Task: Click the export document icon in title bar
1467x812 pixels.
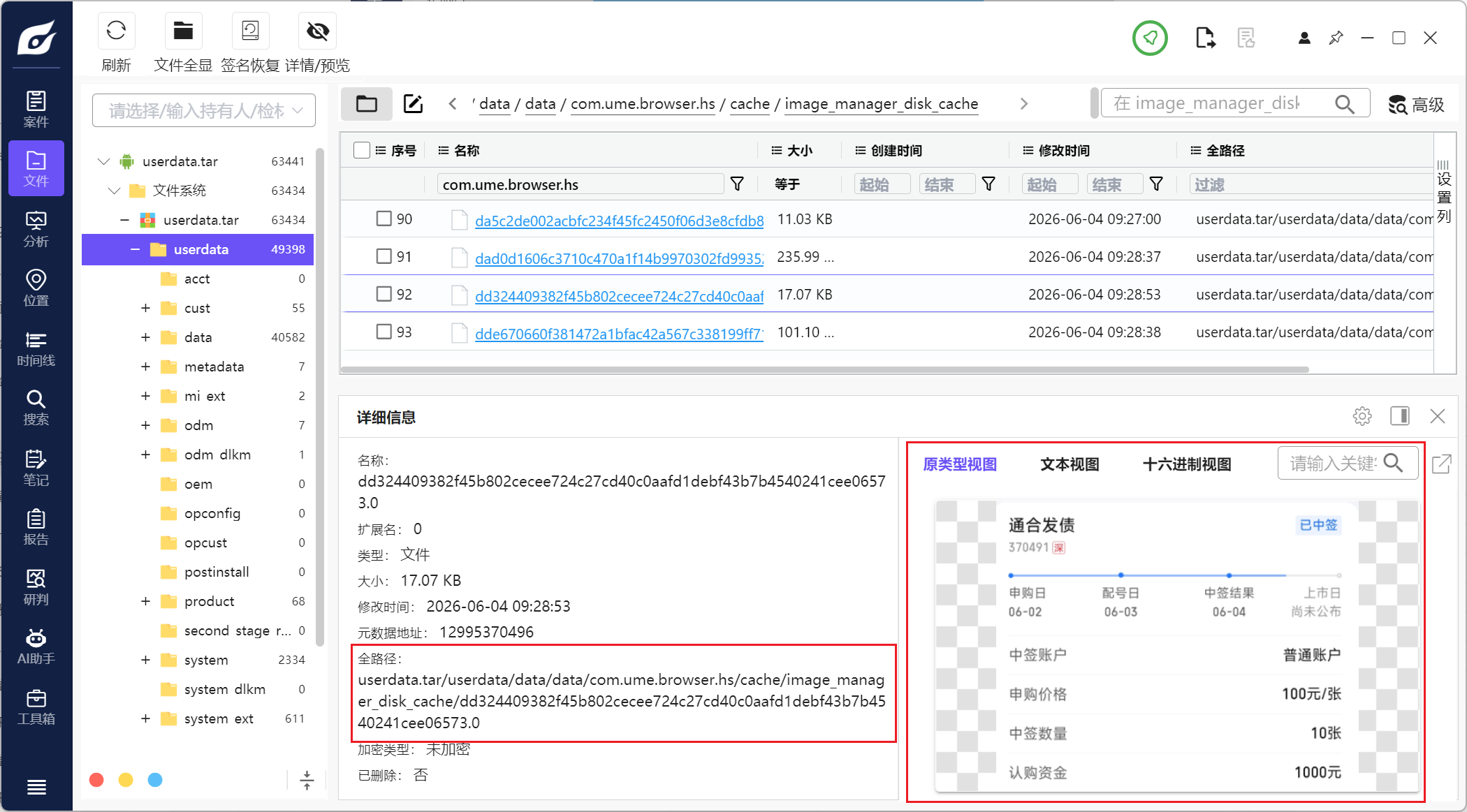Action: point(1205,38)
